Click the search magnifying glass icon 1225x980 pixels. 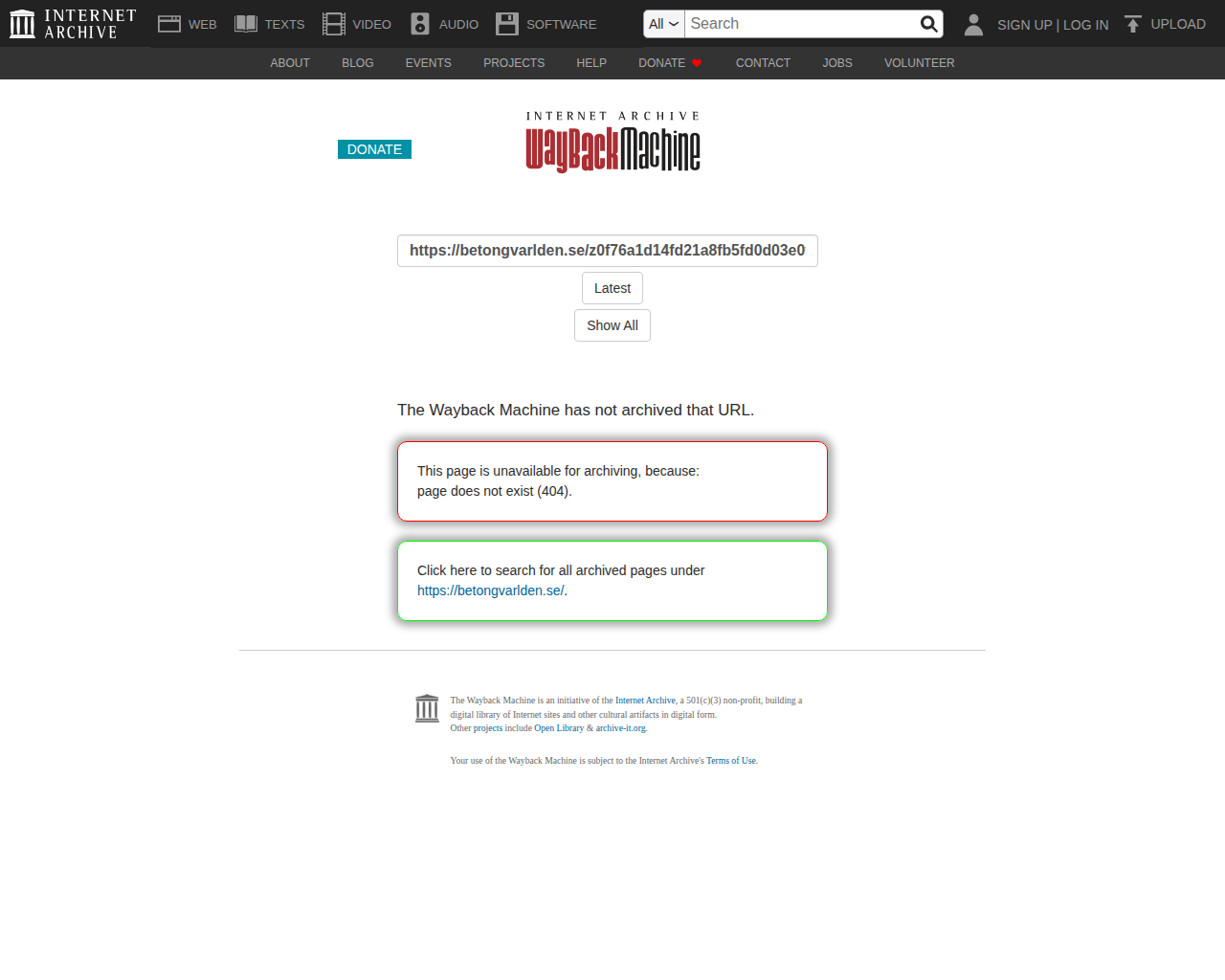click(x=928, y=24)
